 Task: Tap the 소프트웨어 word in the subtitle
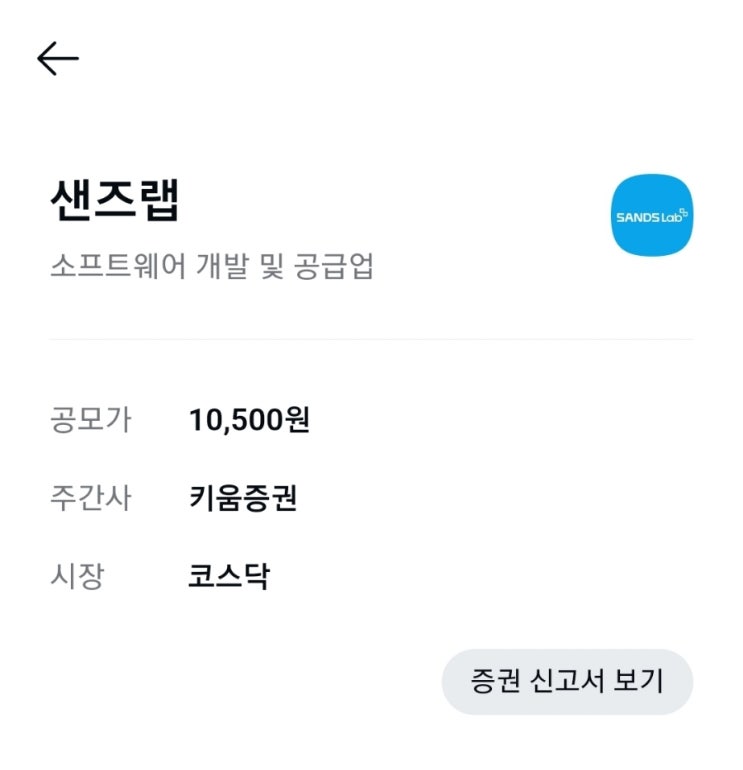click(x=118, y=266)
